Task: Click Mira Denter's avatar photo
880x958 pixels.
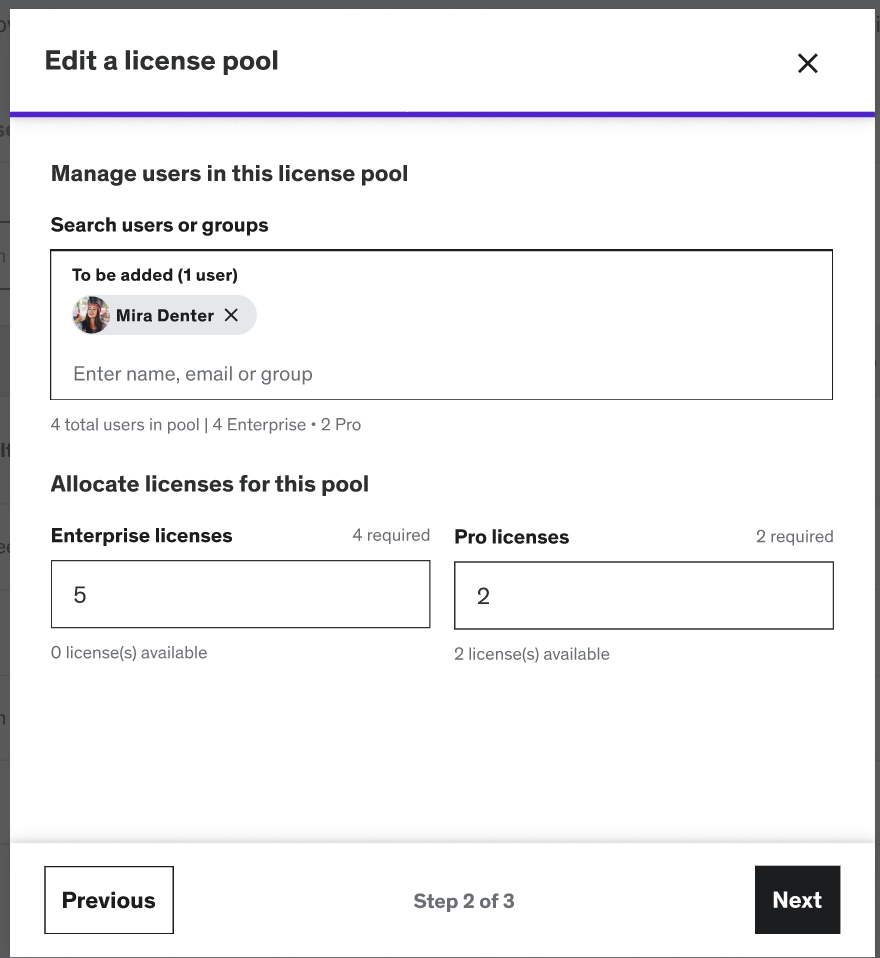Action: tap(91, 315)
